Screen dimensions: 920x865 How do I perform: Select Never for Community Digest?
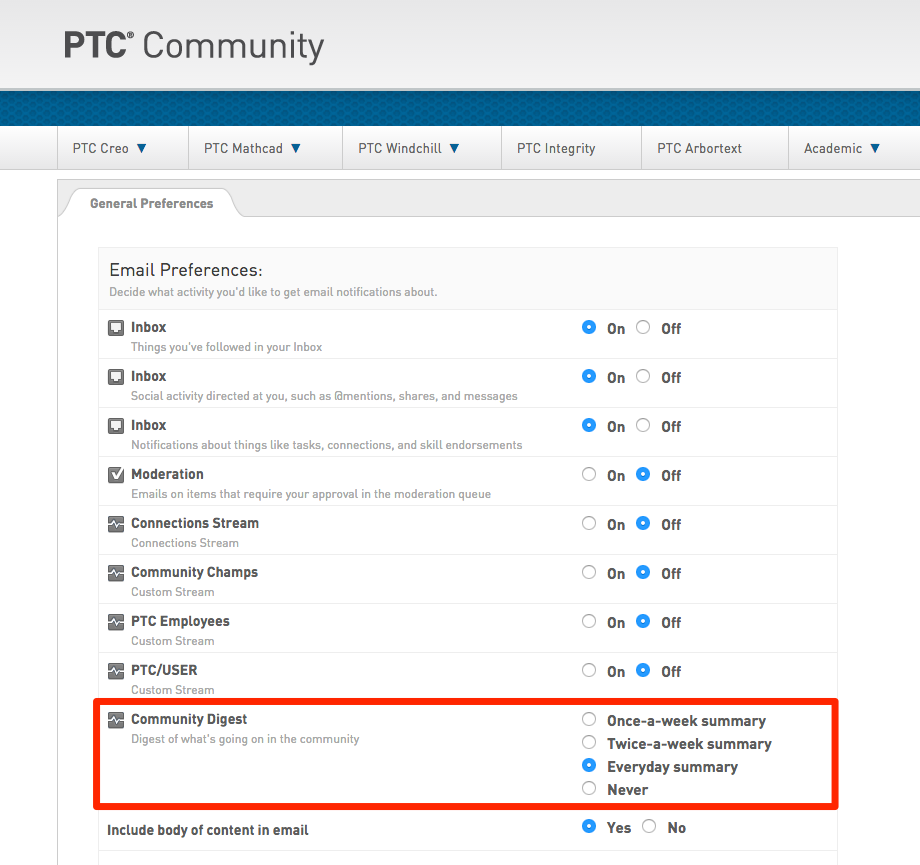589,788
